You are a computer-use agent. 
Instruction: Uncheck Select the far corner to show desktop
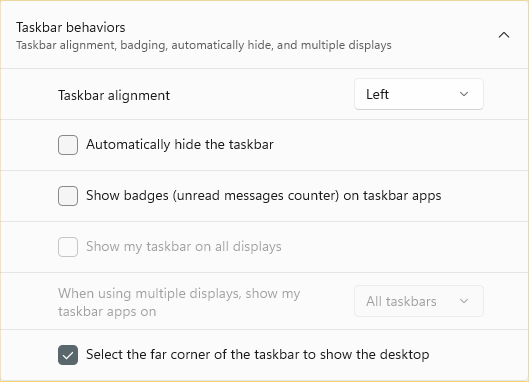[68, 355]
